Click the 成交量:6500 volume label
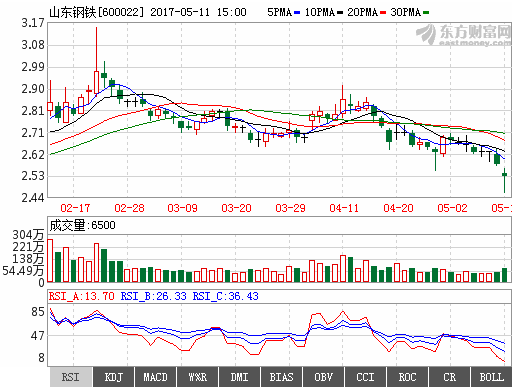The image size is (513, 388). 82,225
